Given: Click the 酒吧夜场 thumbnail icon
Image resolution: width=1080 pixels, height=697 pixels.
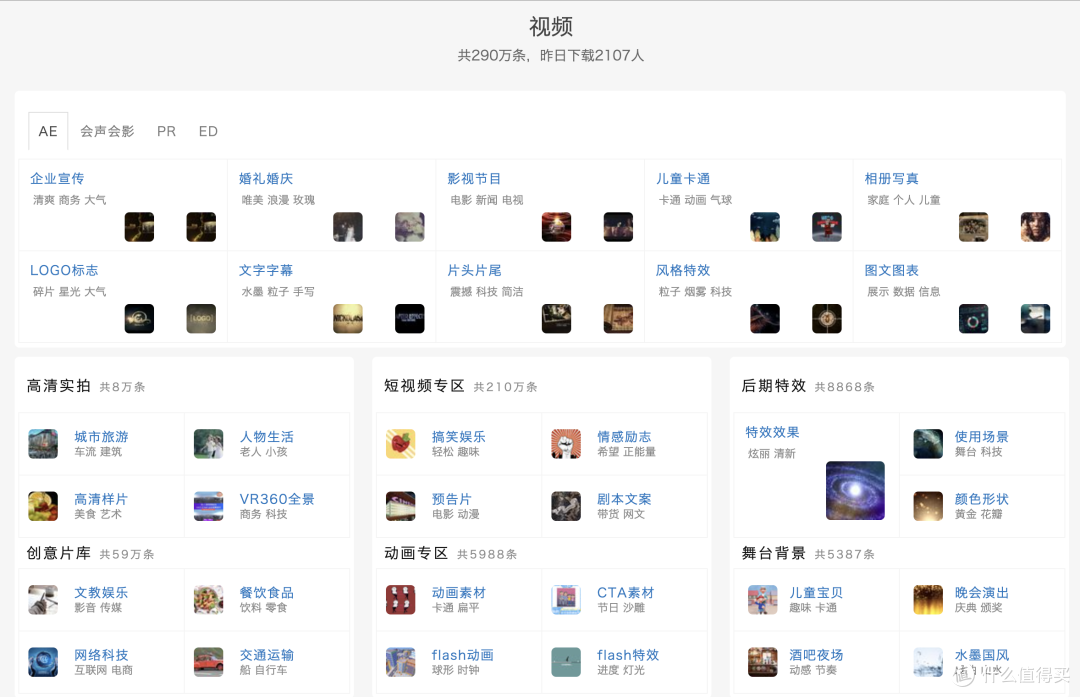Looking at the screenshot, I should [x=762, y=662].
